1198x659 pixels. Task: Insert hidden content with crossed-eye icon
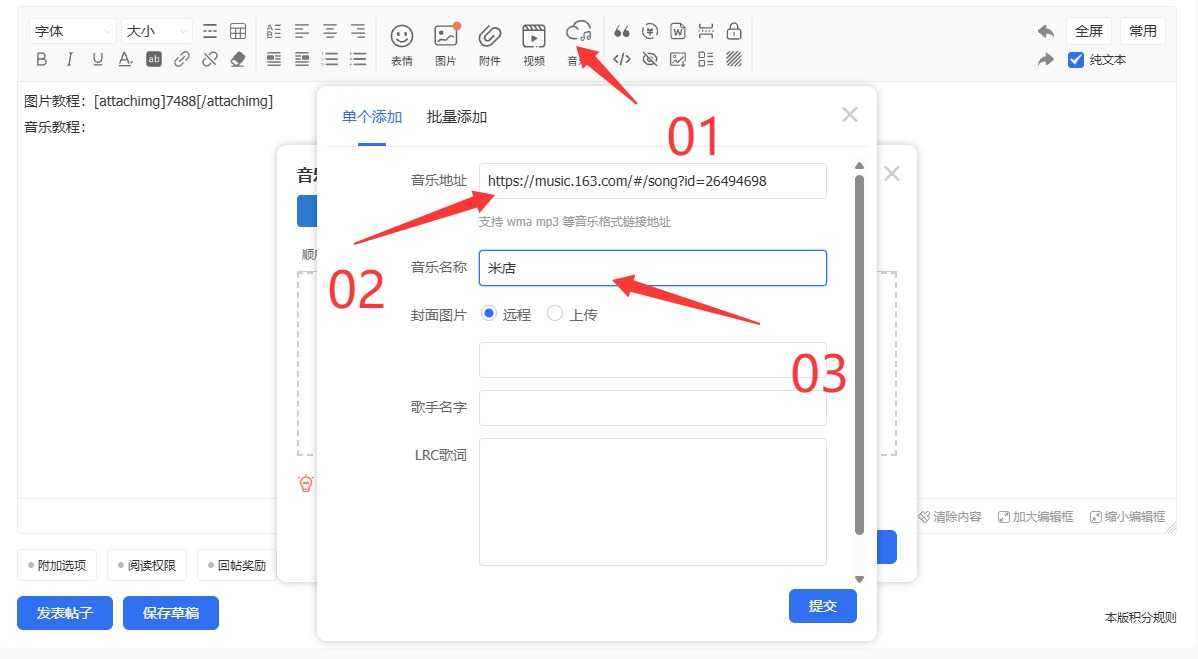(x=650, y=60)
